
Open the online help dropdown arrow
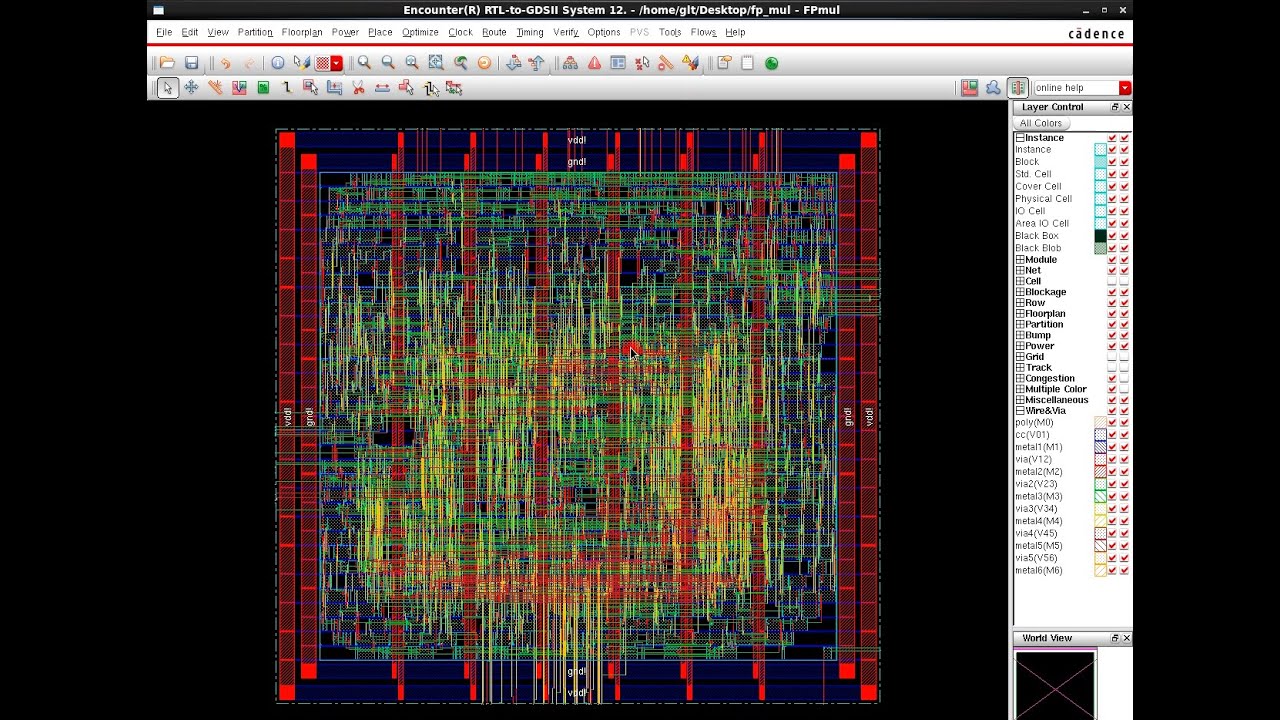1125,88
